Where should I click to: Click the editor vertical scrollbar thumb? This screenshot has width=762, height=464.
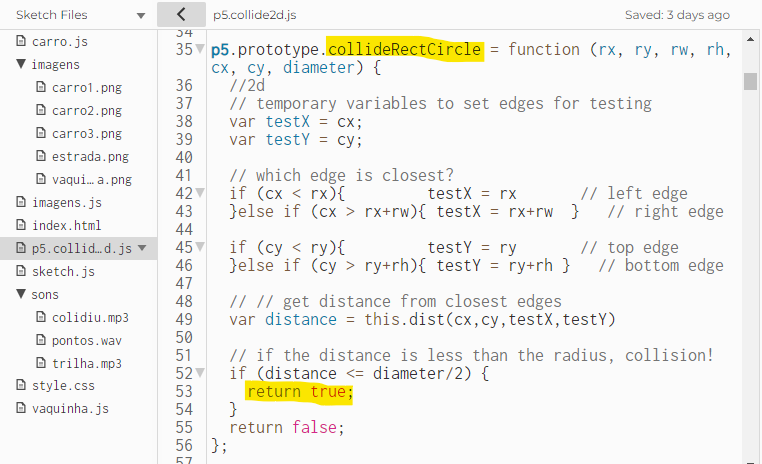tap(750, 81)
